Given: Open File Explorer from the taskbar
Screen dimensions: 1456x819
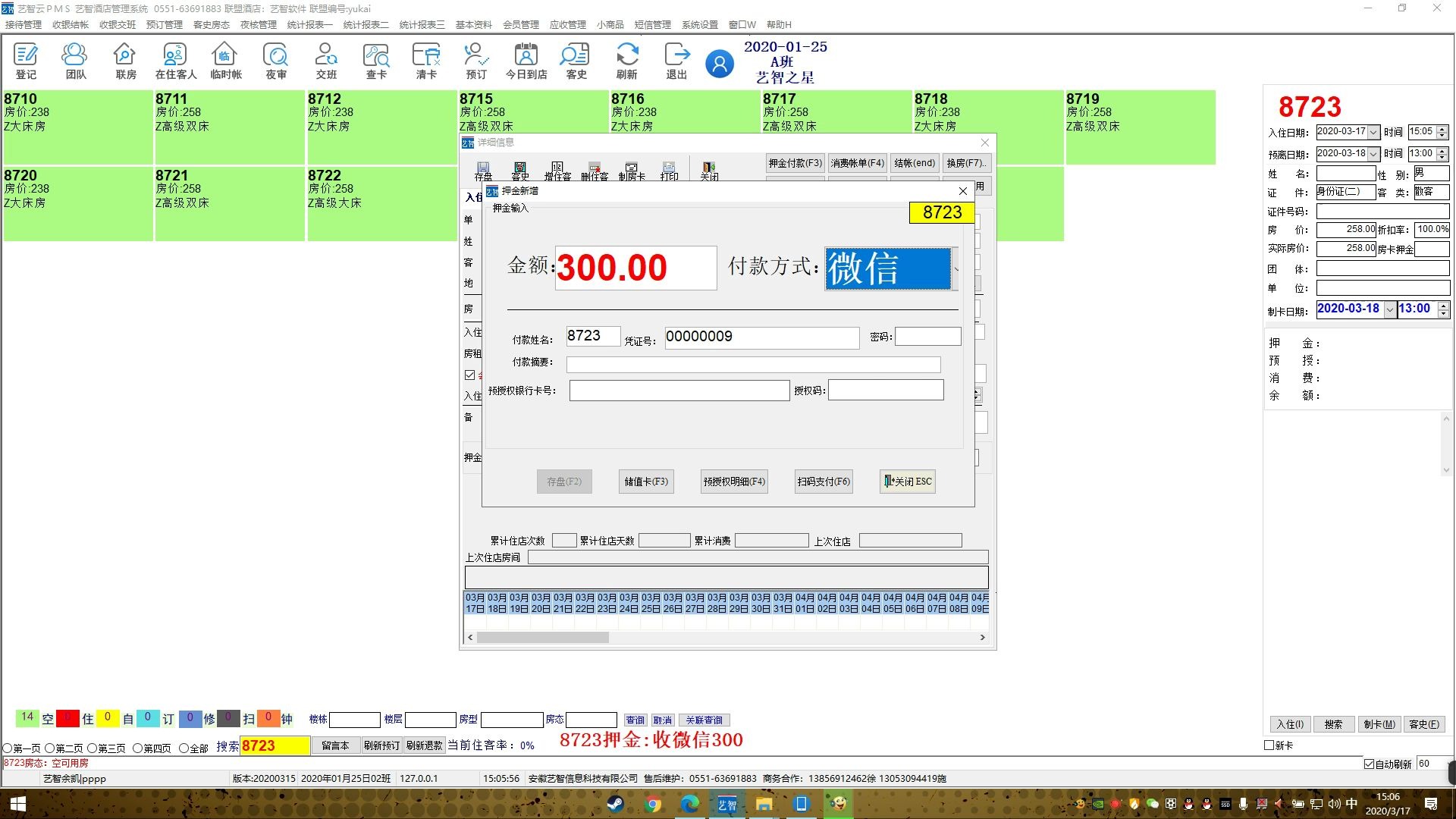Looking at the screenshot, I should tap(764, 804).
